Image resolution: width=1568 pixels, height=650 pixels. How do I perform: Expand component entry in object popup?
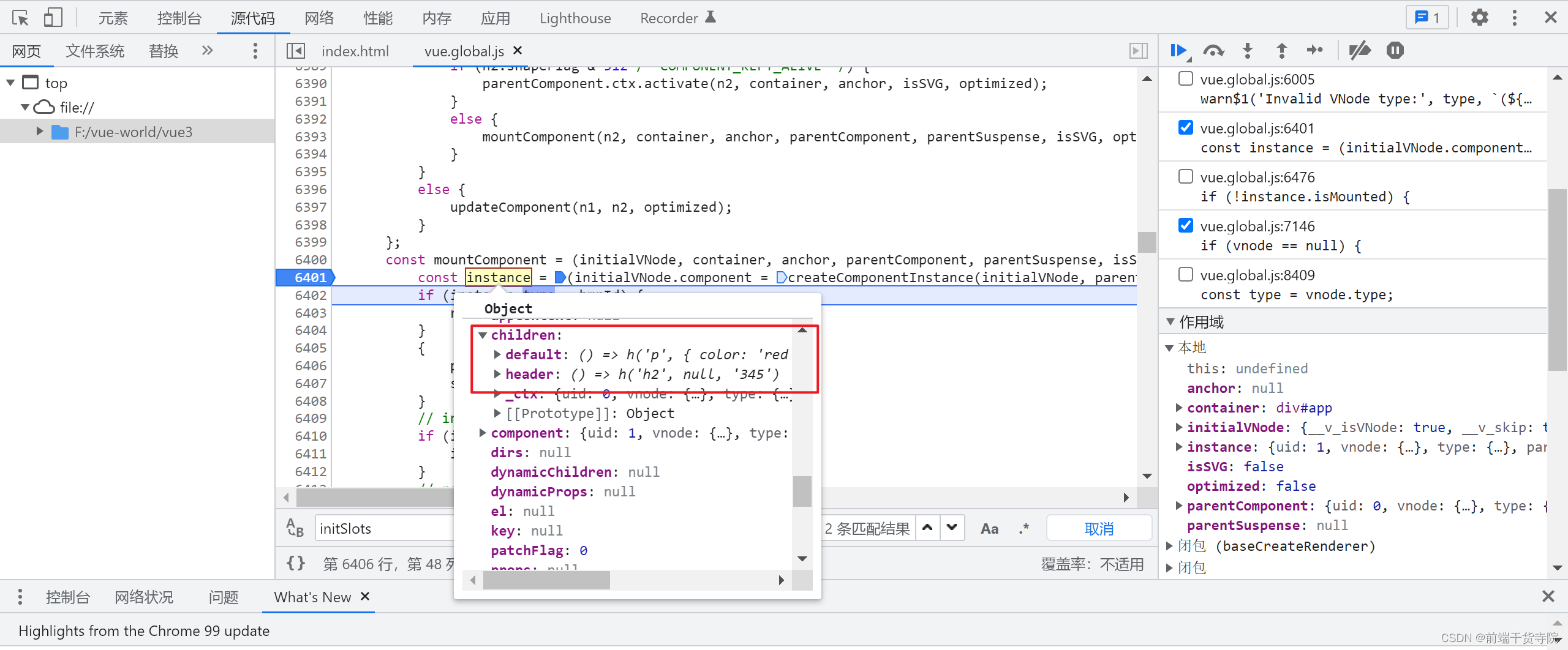pyautogui.click(x=483, y=433)
